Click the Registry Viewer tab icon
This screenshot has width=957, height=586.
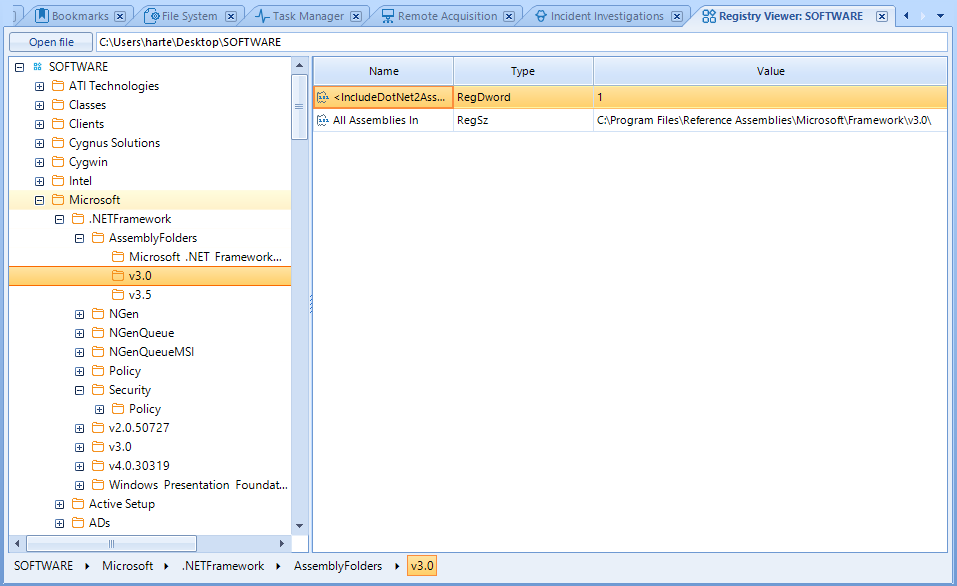709,16
